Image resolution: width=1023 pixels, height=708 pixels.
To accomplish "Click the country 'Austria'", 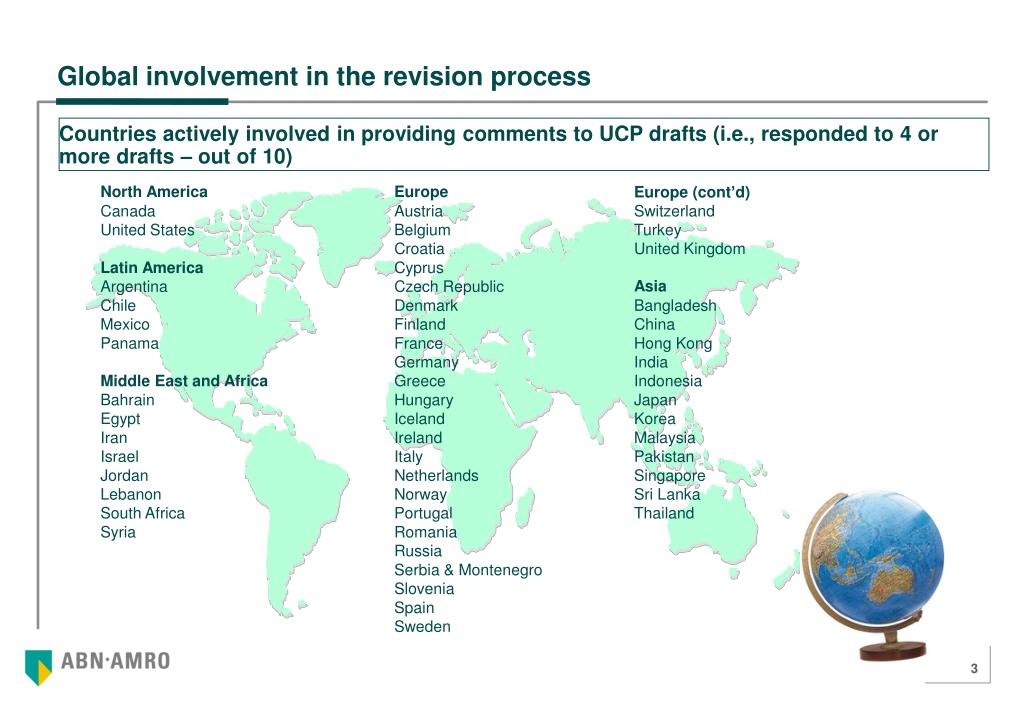I will (418, 211).
